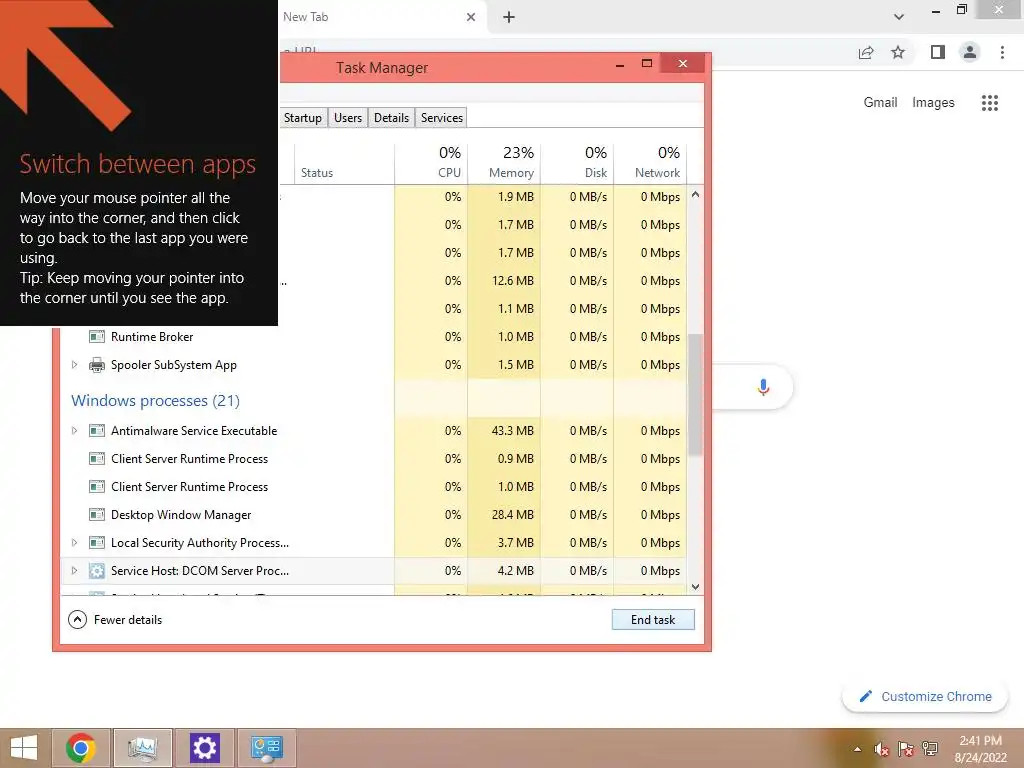Expand Spooler SubSystem App row

(x=74, y=364)
